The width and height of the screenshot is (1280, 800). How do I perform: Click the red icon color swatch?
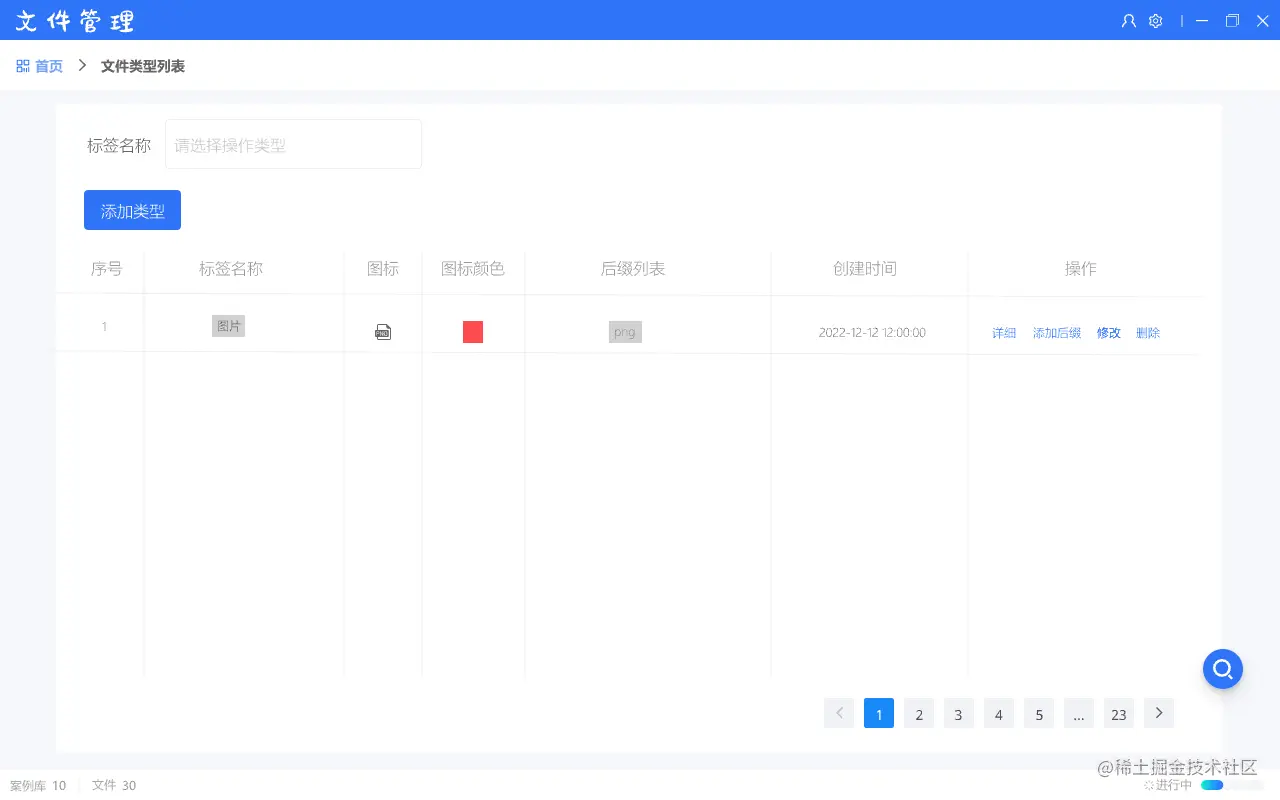click(473, 332)
